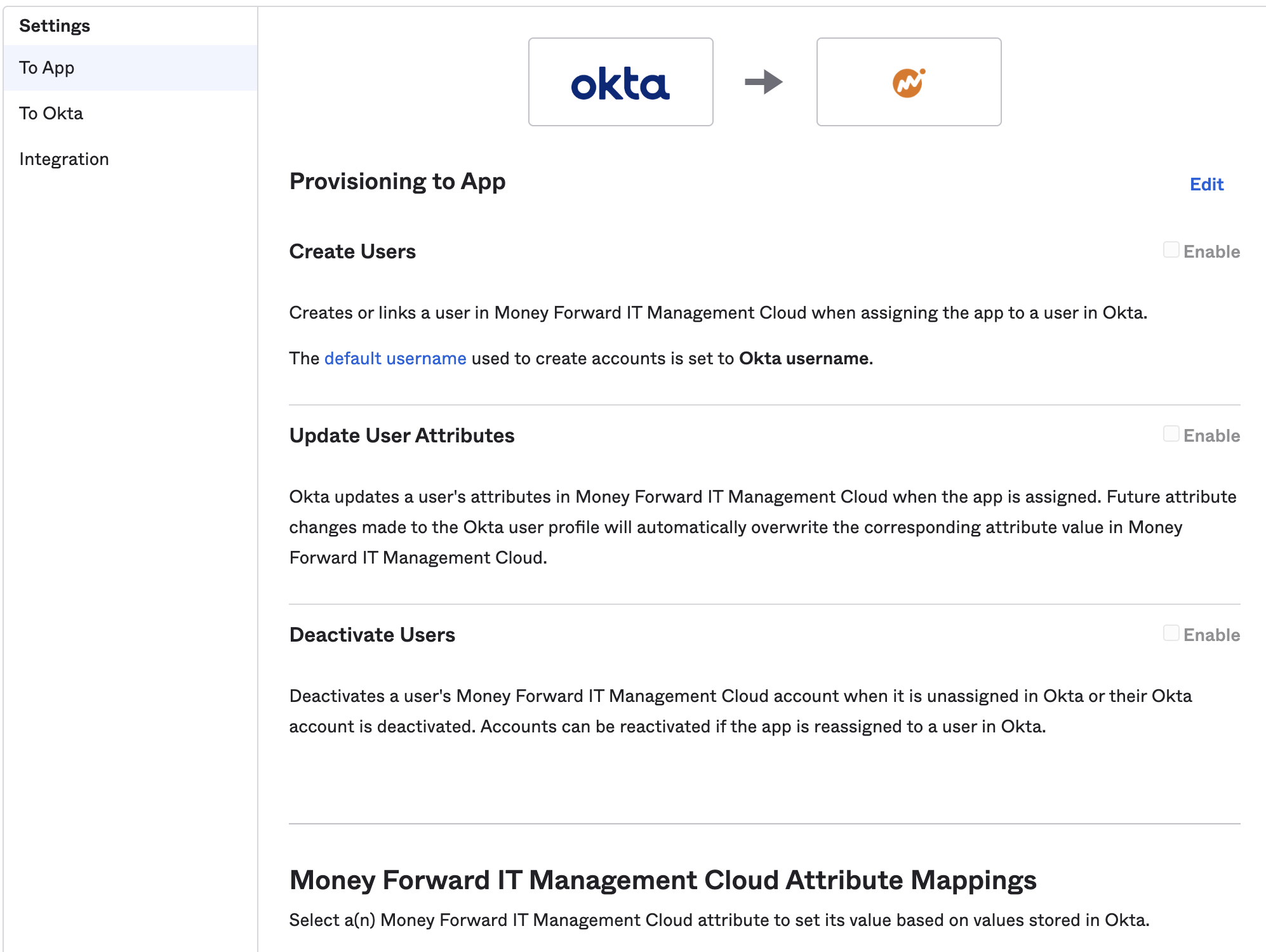Enable the Deactivate Users checkbox

click(x=1171, y=633)
